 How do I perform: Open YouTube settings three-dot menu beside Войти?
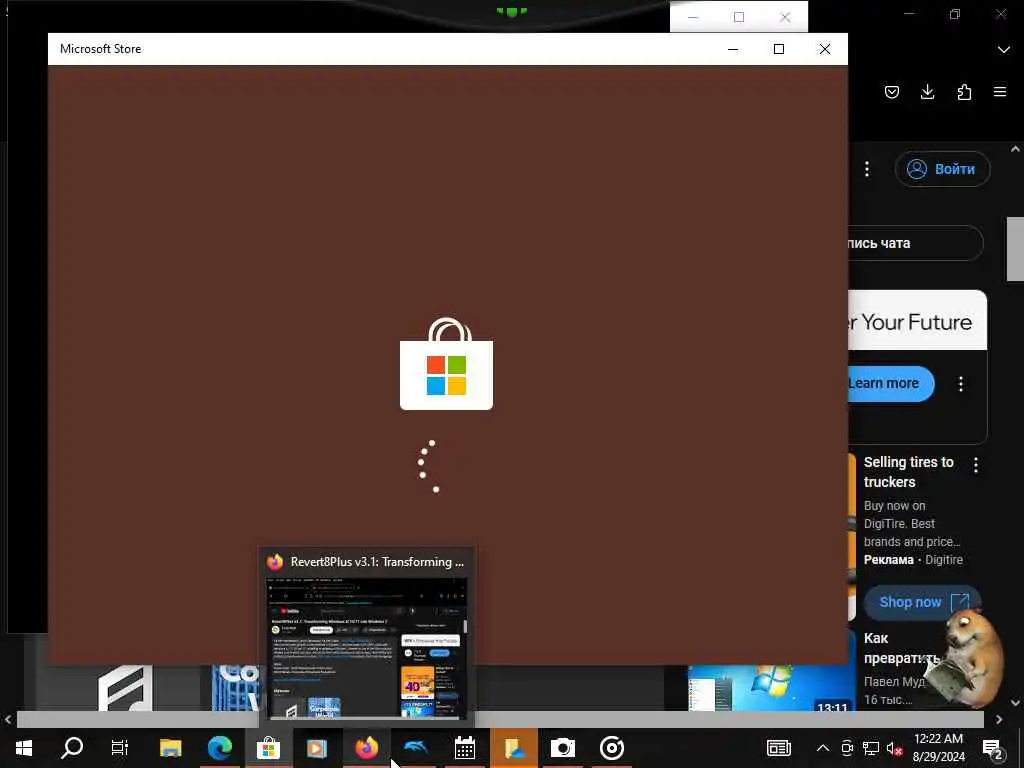click(867, 169)
